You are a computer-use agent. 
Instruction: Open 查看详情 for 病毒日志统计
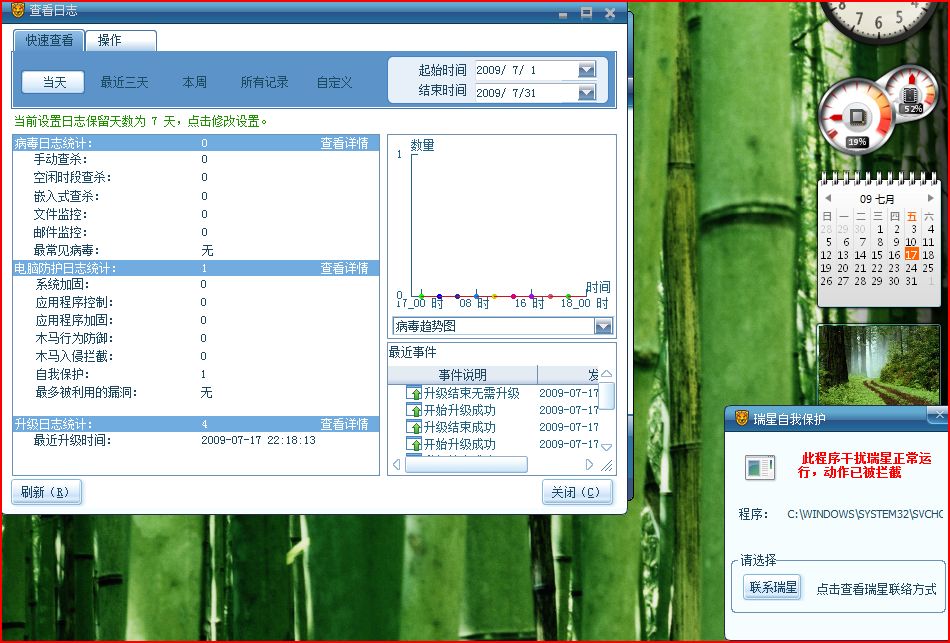tap(344, 143)
